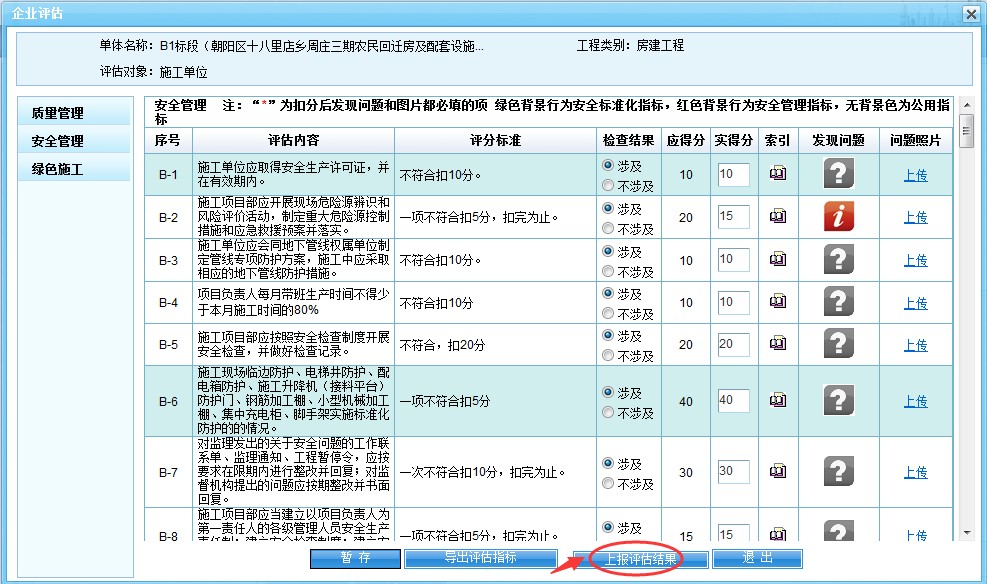
Task: Click the score input field in row B-2
Action: [733, 217]
